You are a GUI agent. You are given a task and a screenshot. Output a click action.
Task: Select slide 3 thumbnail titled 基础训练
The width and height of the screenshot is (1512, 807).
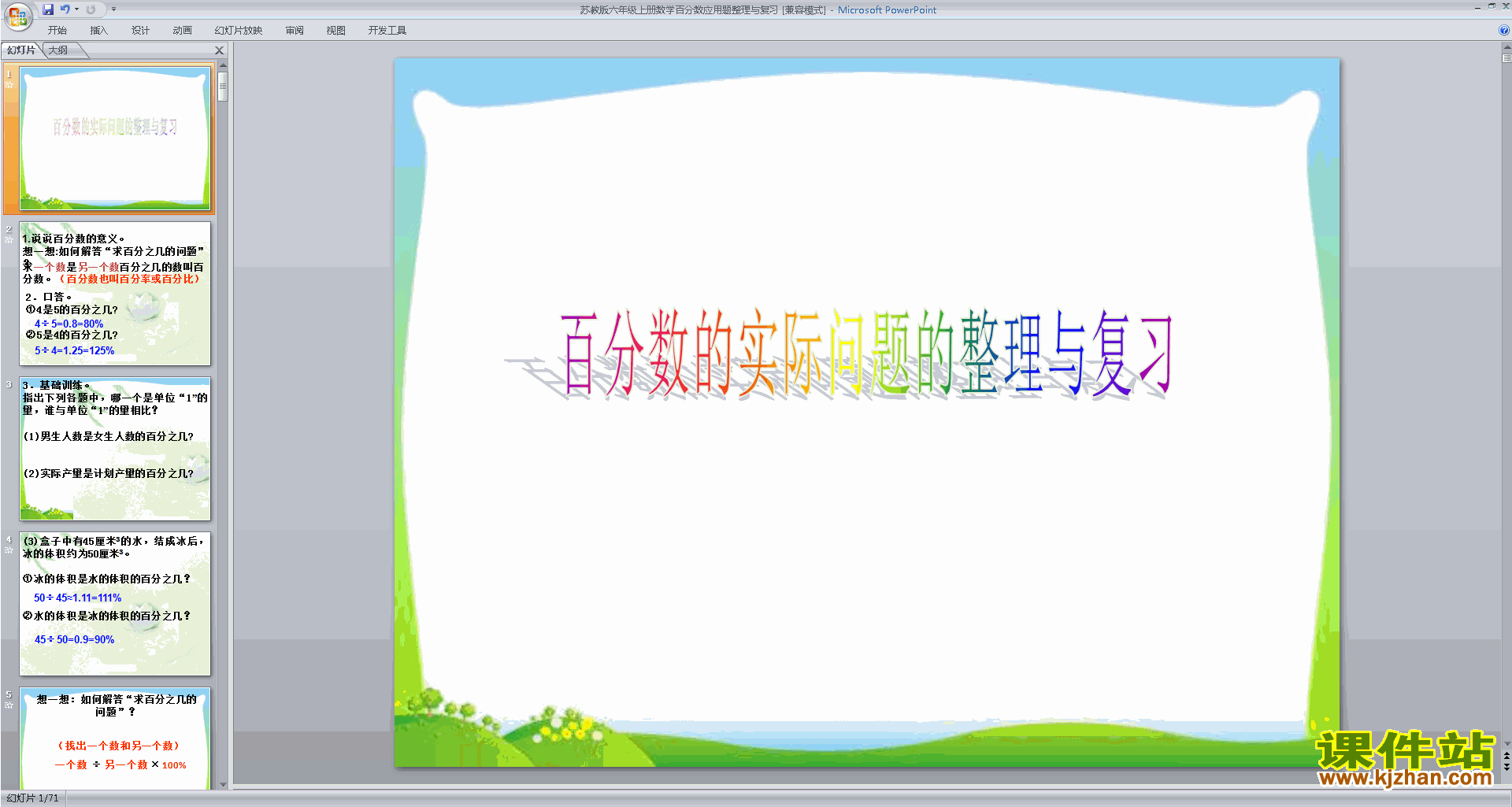point(115,449)
